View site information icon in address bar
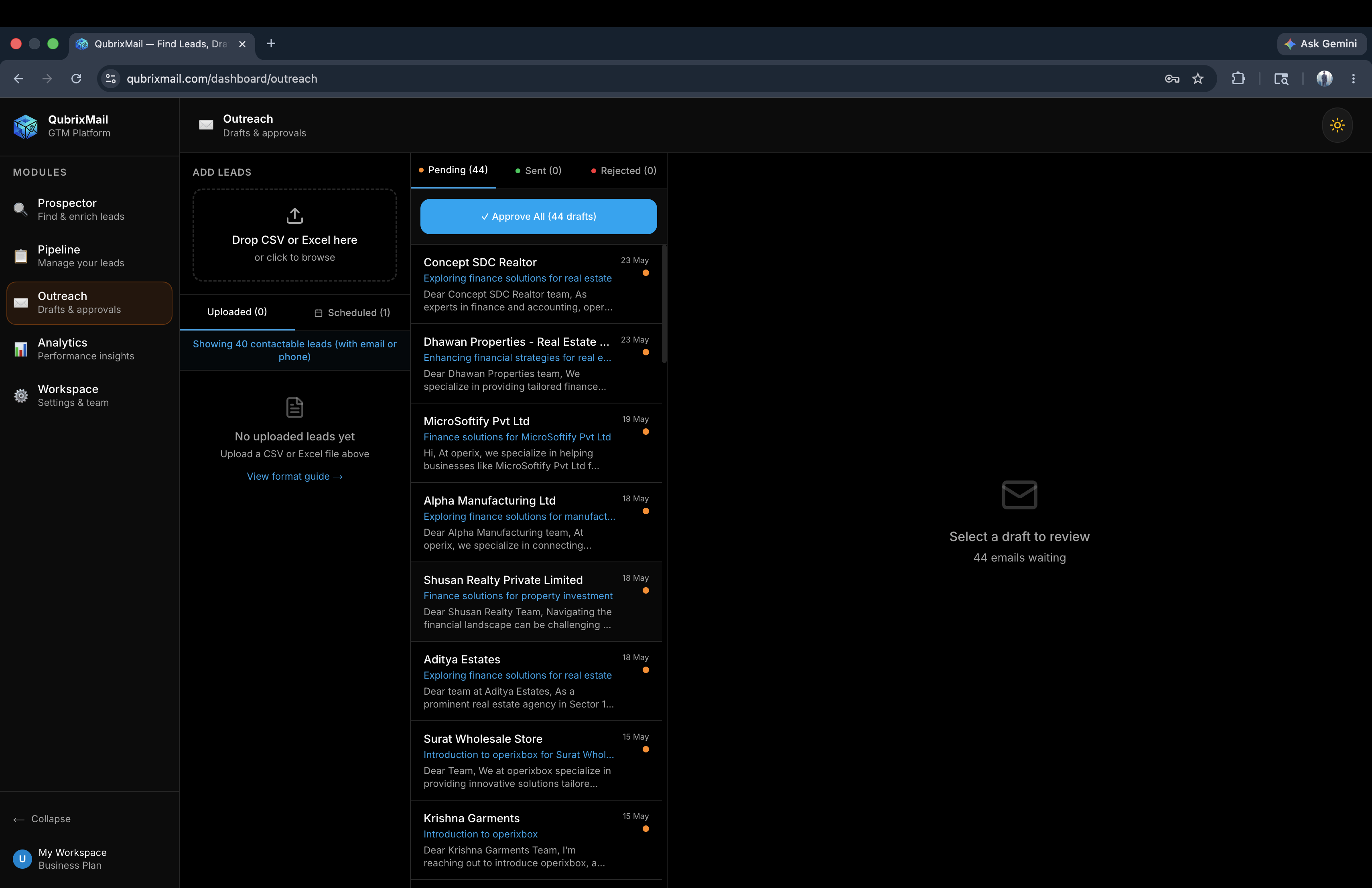The width and height of the screenshot is (1372, 888). [x=111, y=78]
